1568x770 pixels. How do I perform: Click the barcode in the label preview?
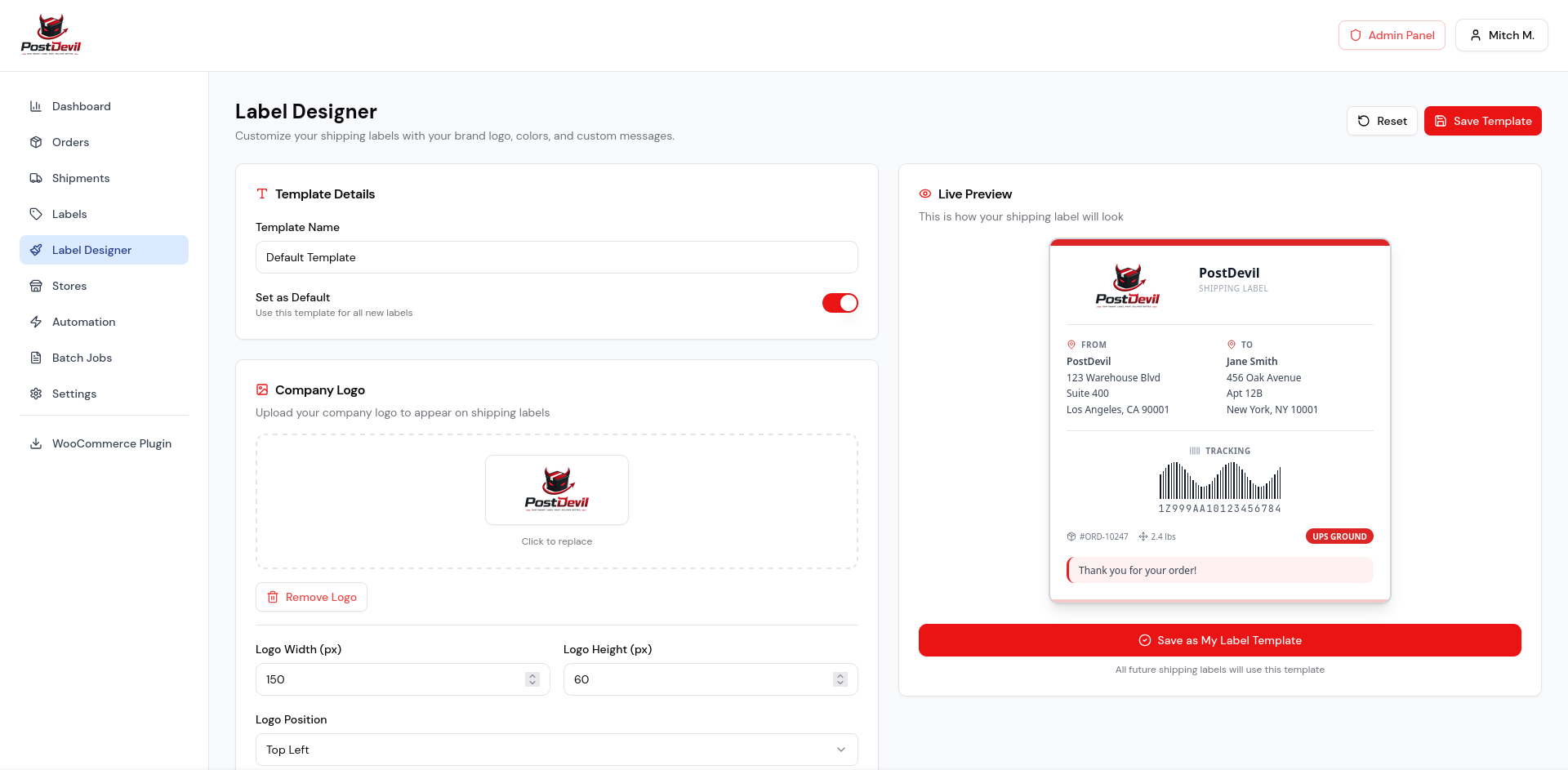pos(1220,481)
